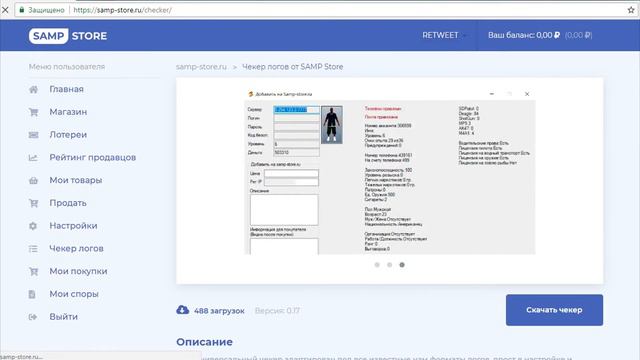Click the Выйти logout icon
This screenshot has height=360, width=640.
tap(33, 317)
